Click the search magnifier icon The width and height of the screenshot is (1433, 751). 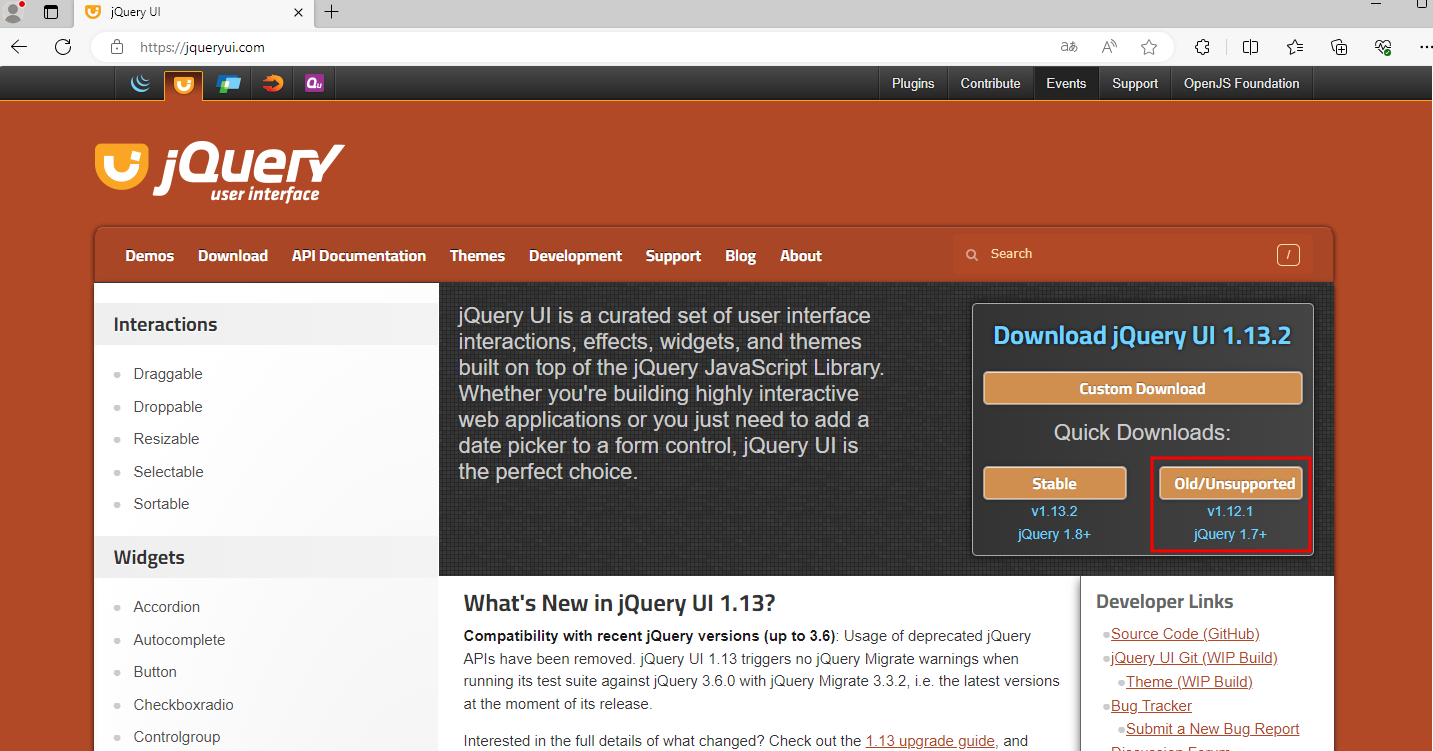coord(971,255)
